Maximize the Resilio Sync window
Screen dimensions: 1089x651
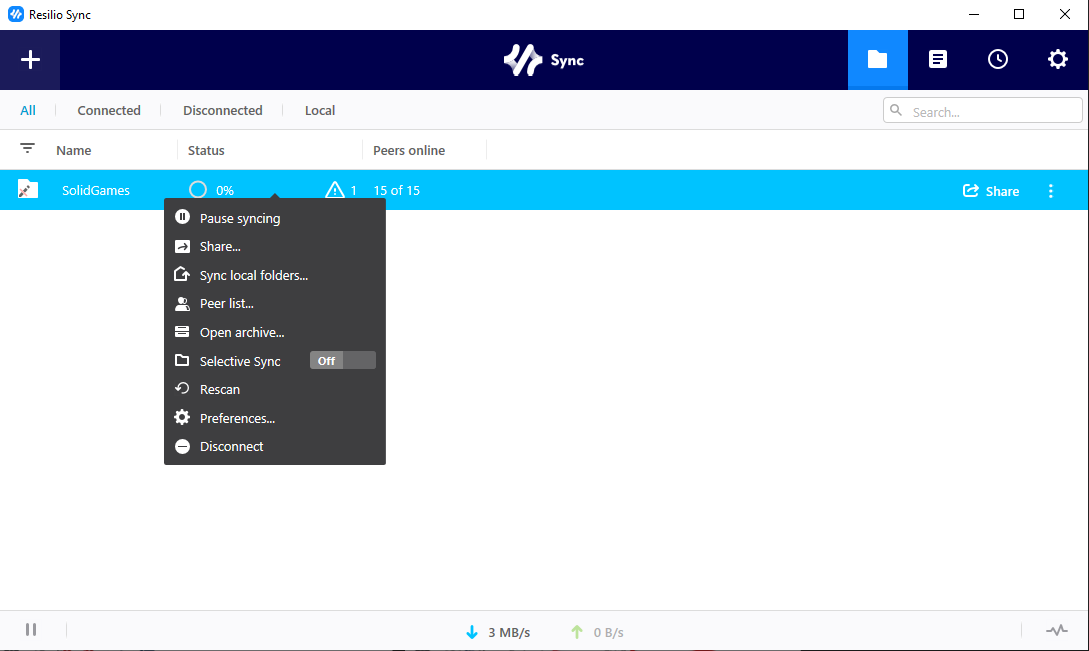click(1019, 15)
